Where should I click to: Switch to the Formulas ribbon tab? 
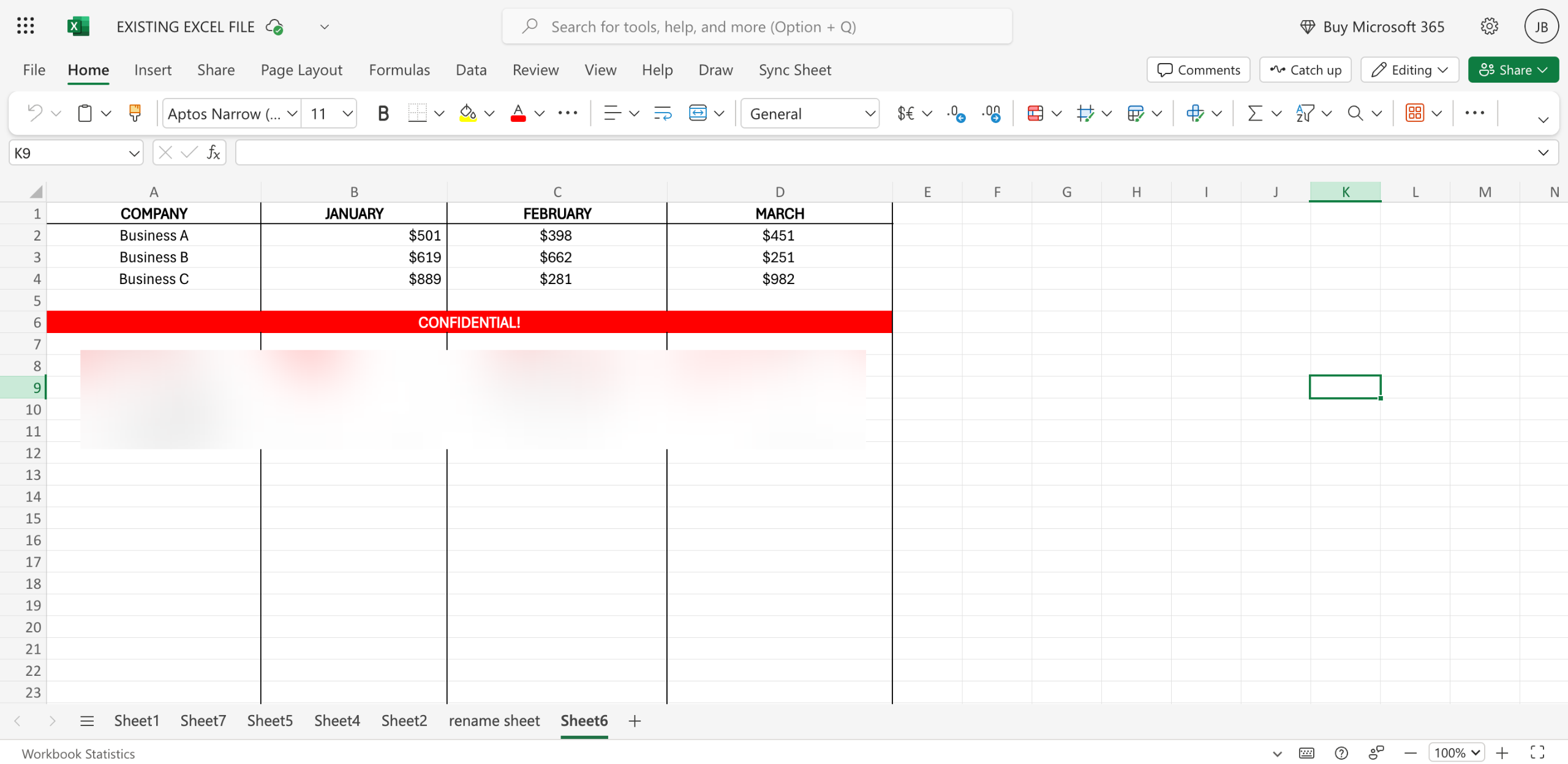point(399,70)
